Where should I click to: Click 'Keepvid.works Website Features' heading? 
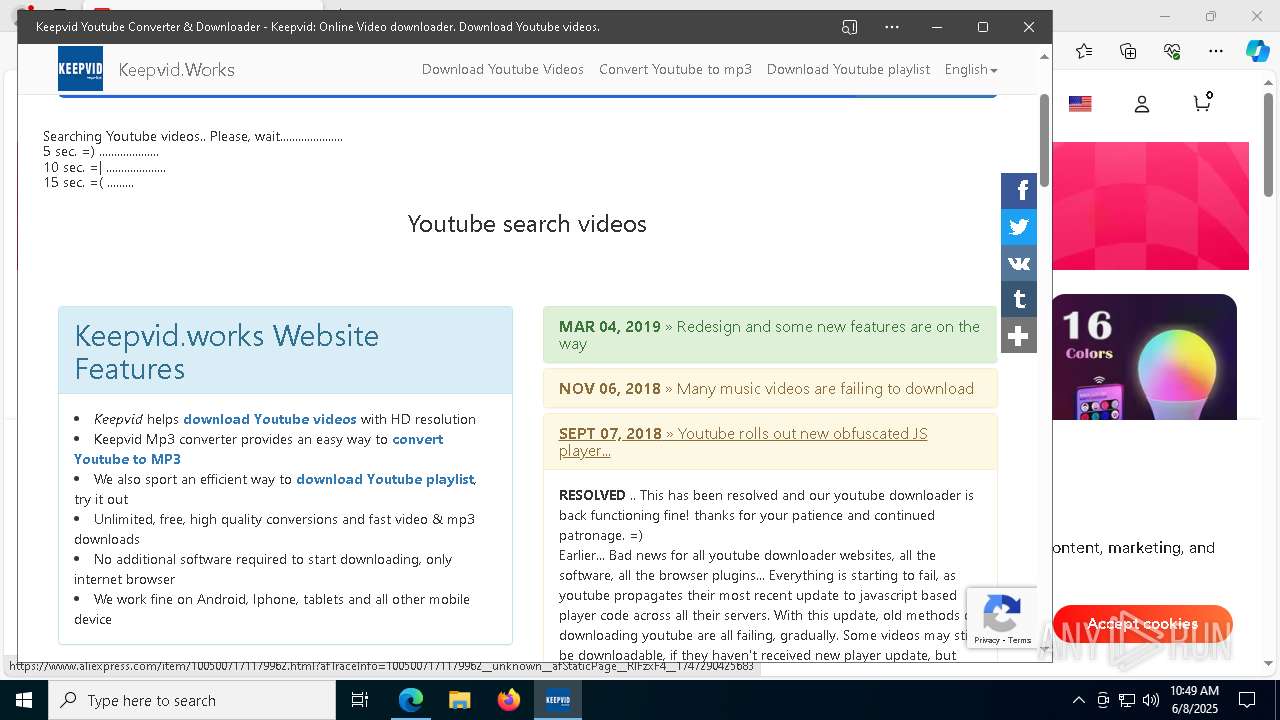(227, 351)
